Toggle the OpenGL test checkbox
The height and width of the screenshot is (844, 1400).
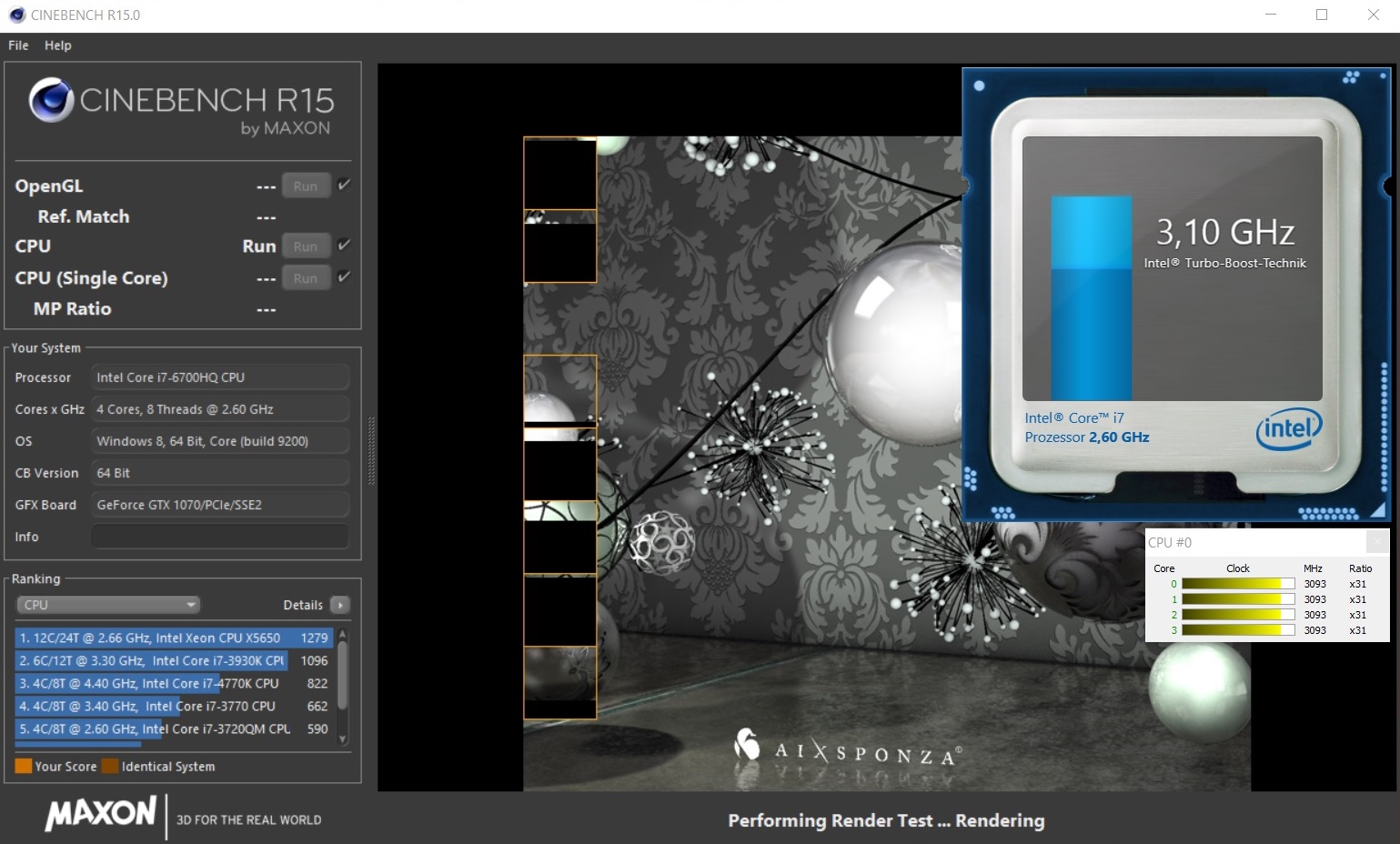344,185
